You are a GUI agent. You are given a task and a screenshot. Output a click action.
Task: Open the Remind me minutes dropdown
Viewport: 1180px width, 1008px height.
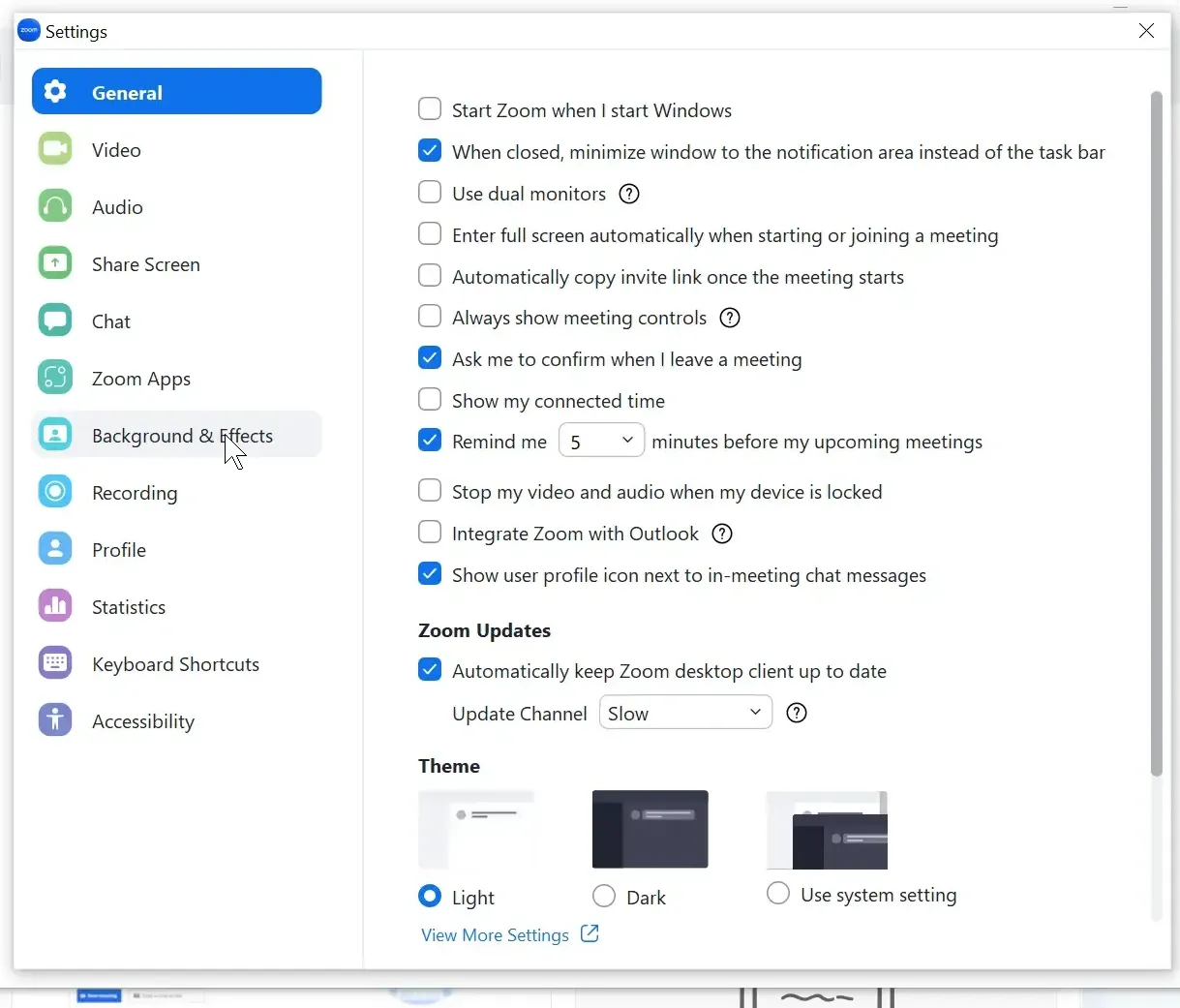coord(602,441)
